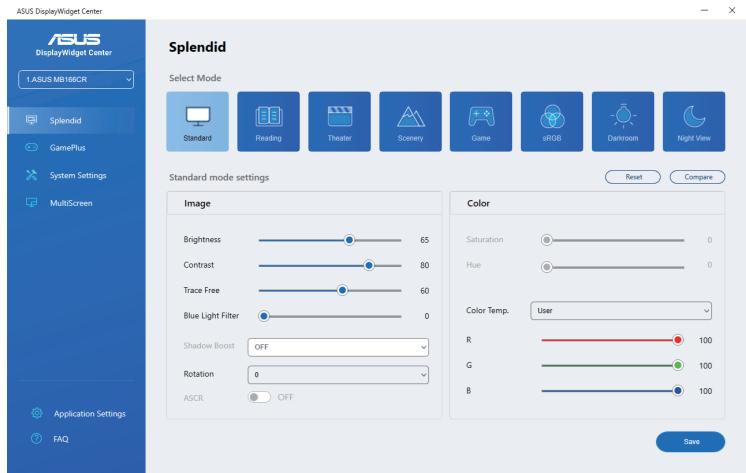Click the Trace Free slider handle
746x473 pixels.
[x=342, y=290]
